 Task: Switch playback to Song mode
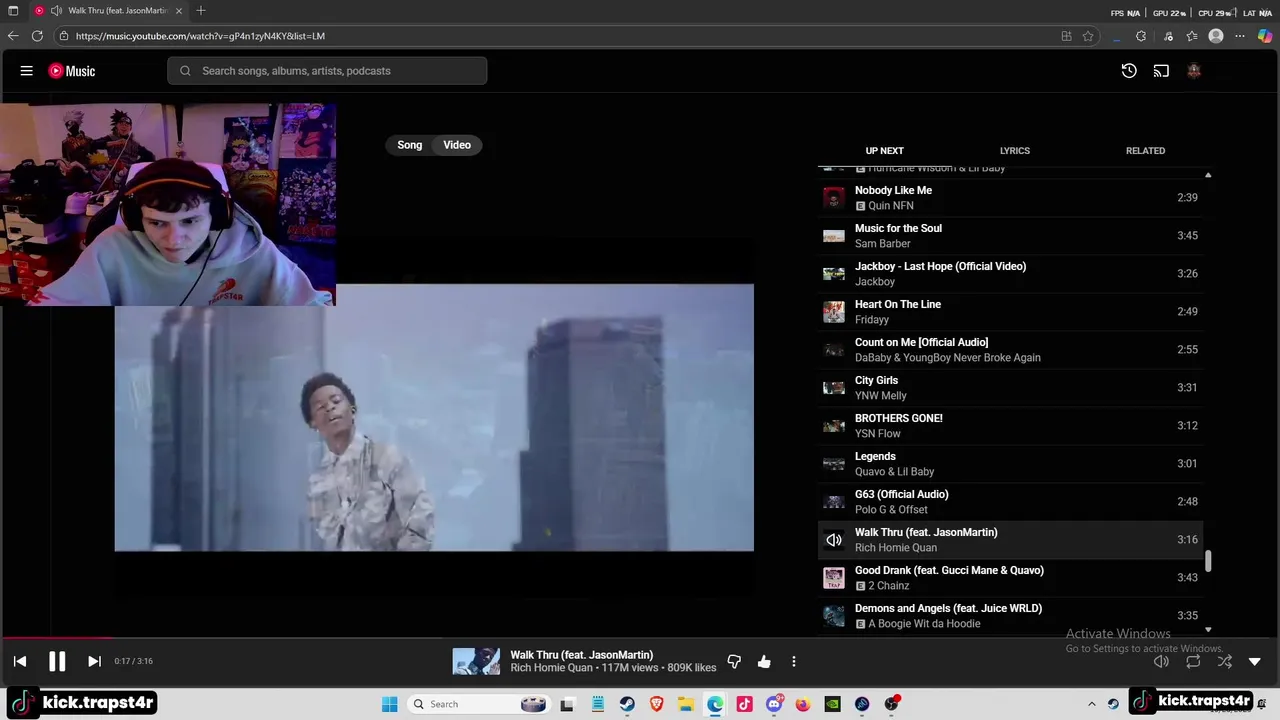point(410,145)
